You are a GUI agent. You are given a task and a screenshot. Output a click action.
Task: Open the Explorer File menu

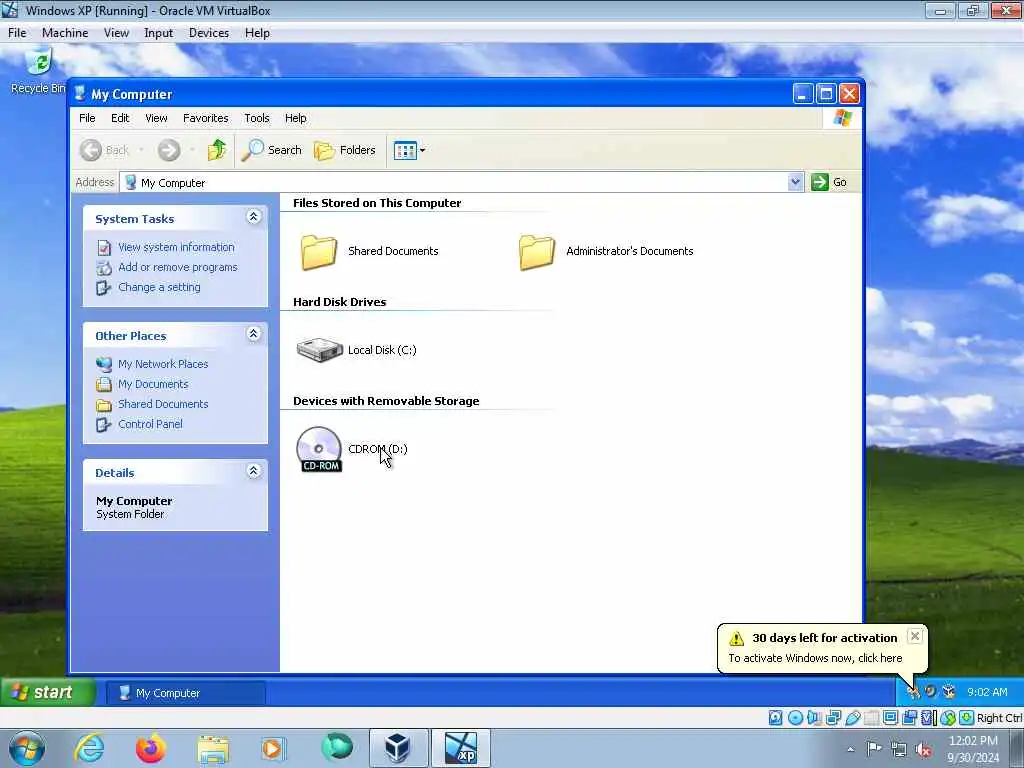[87, 118]
